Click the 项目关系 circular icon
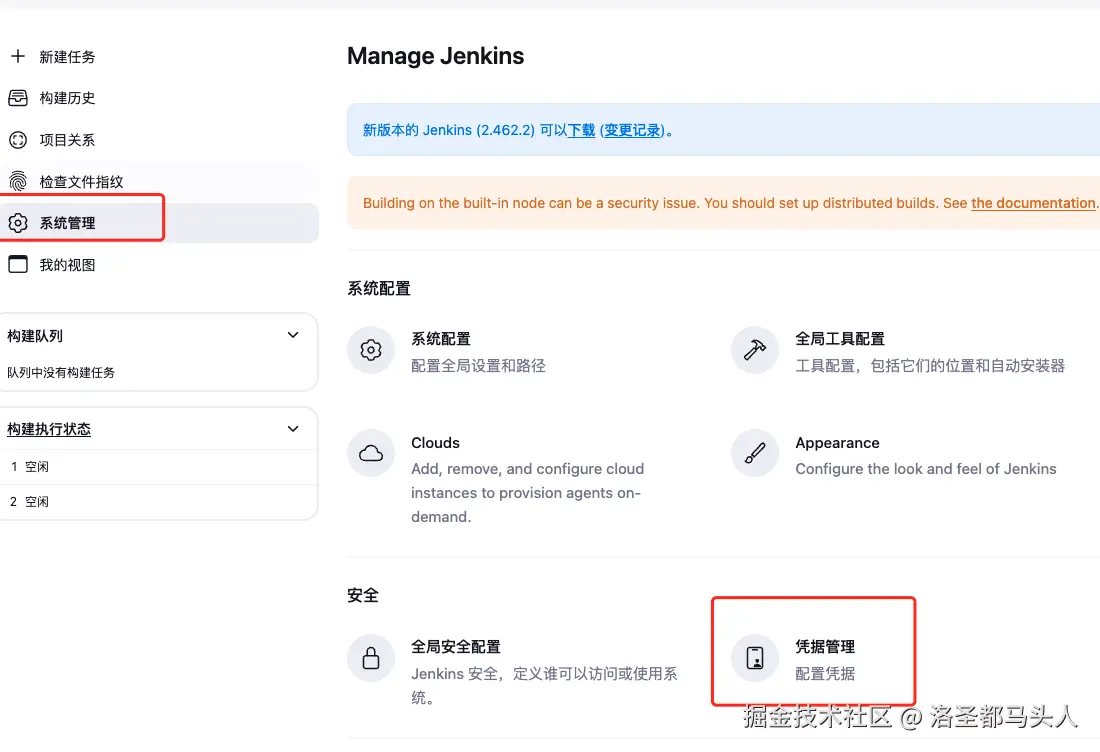 point(18,140)
